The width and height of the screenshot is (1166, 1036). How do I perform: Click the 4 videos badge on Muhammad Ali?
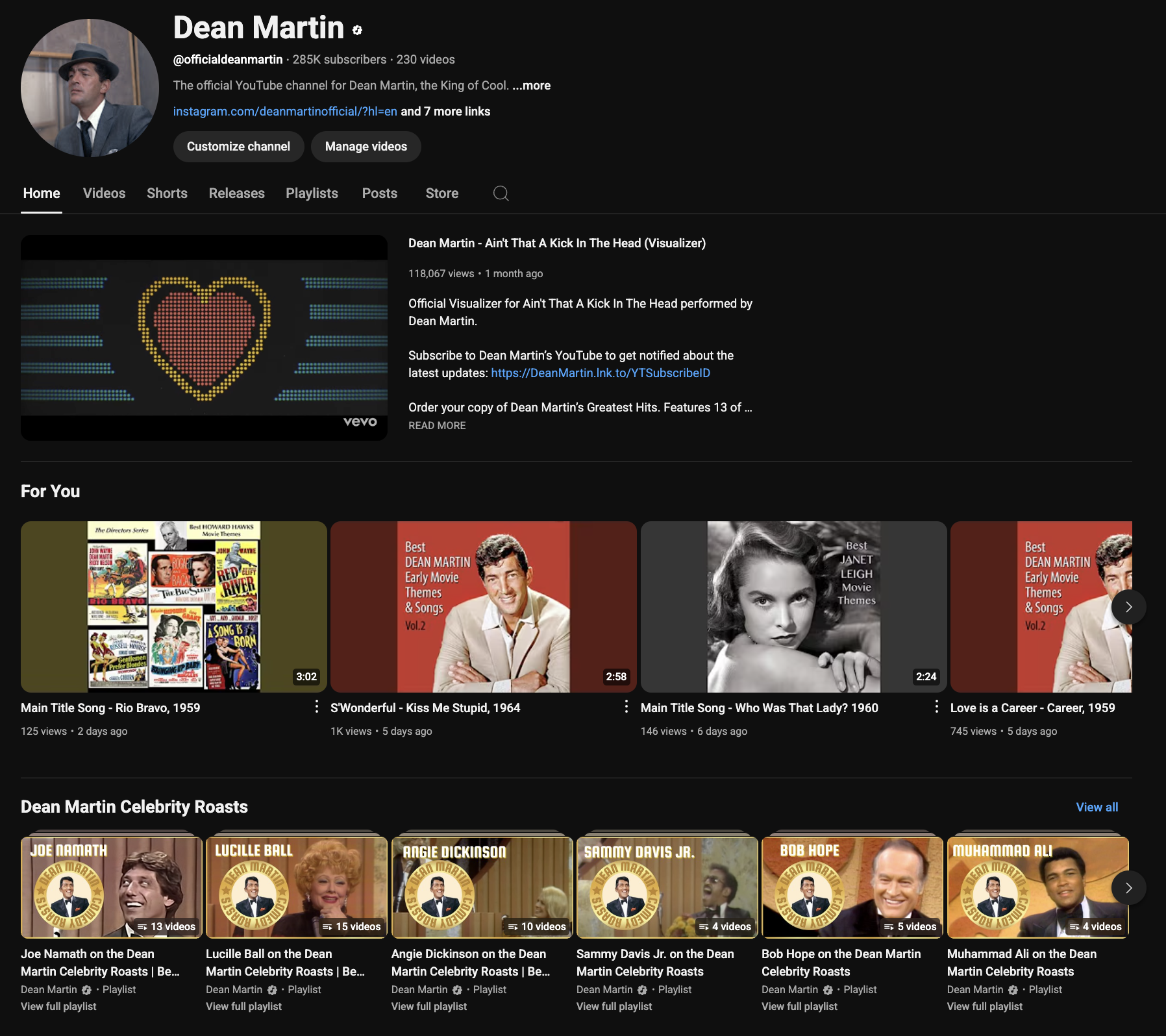[x=1096, y=926]
